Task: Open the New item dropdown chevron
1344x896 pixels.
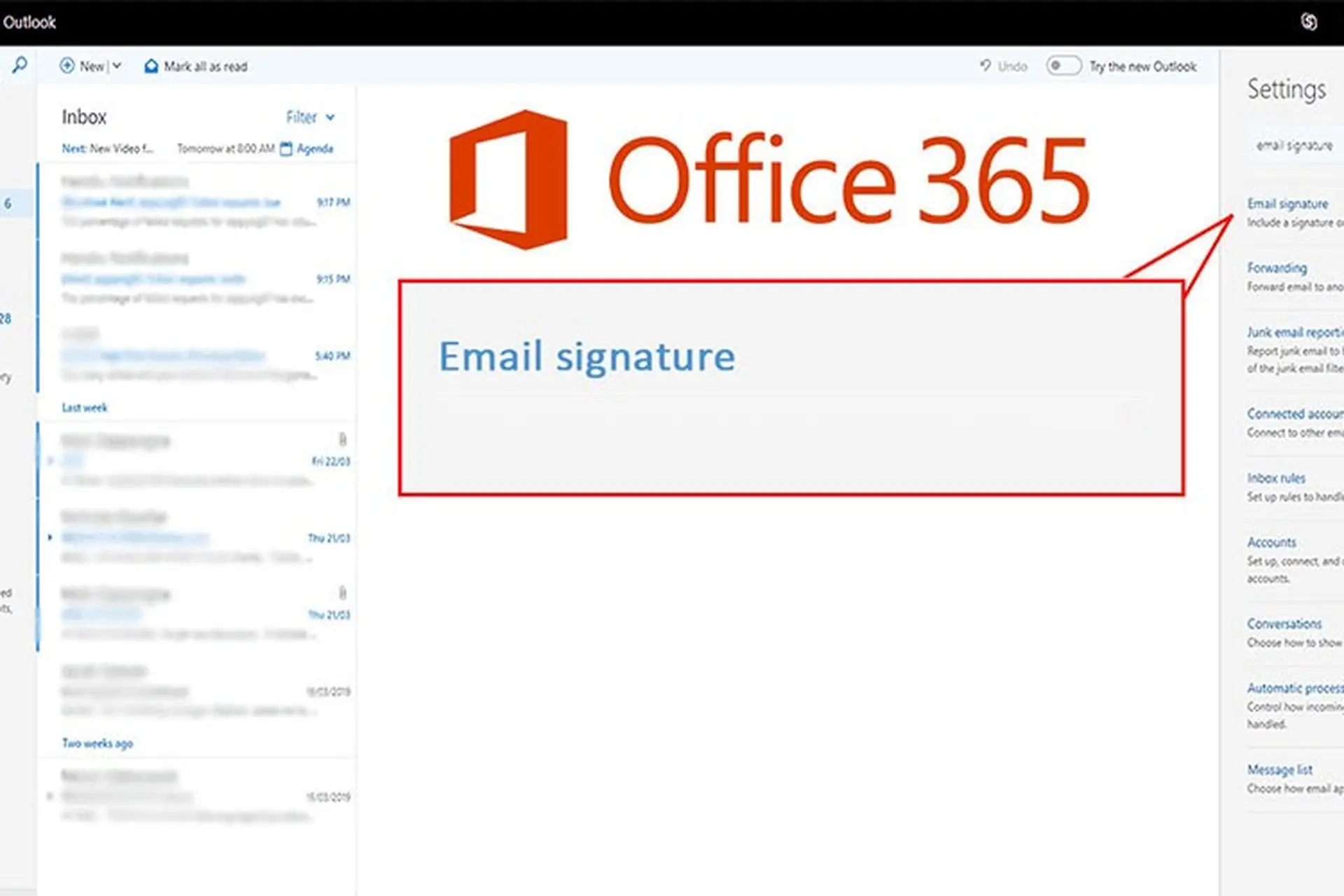Action: coord(117,65)
